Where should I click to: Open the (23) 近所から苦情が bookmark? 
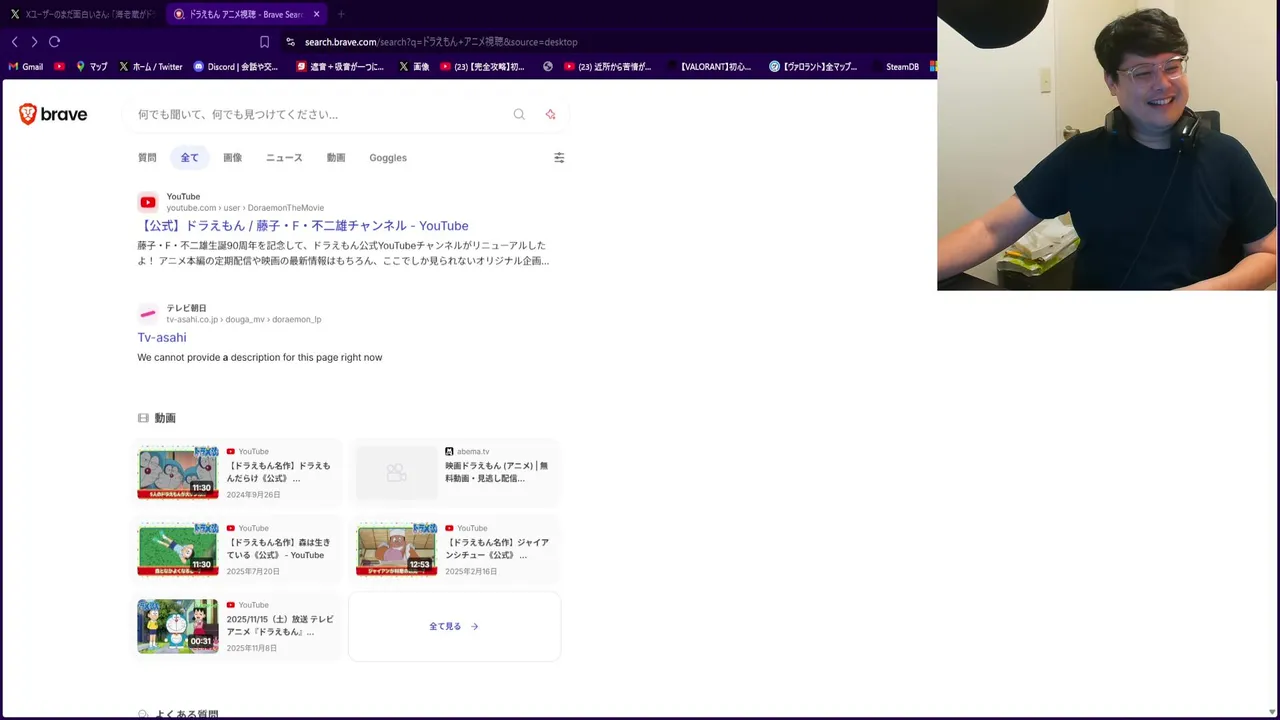tap(607, 67)
